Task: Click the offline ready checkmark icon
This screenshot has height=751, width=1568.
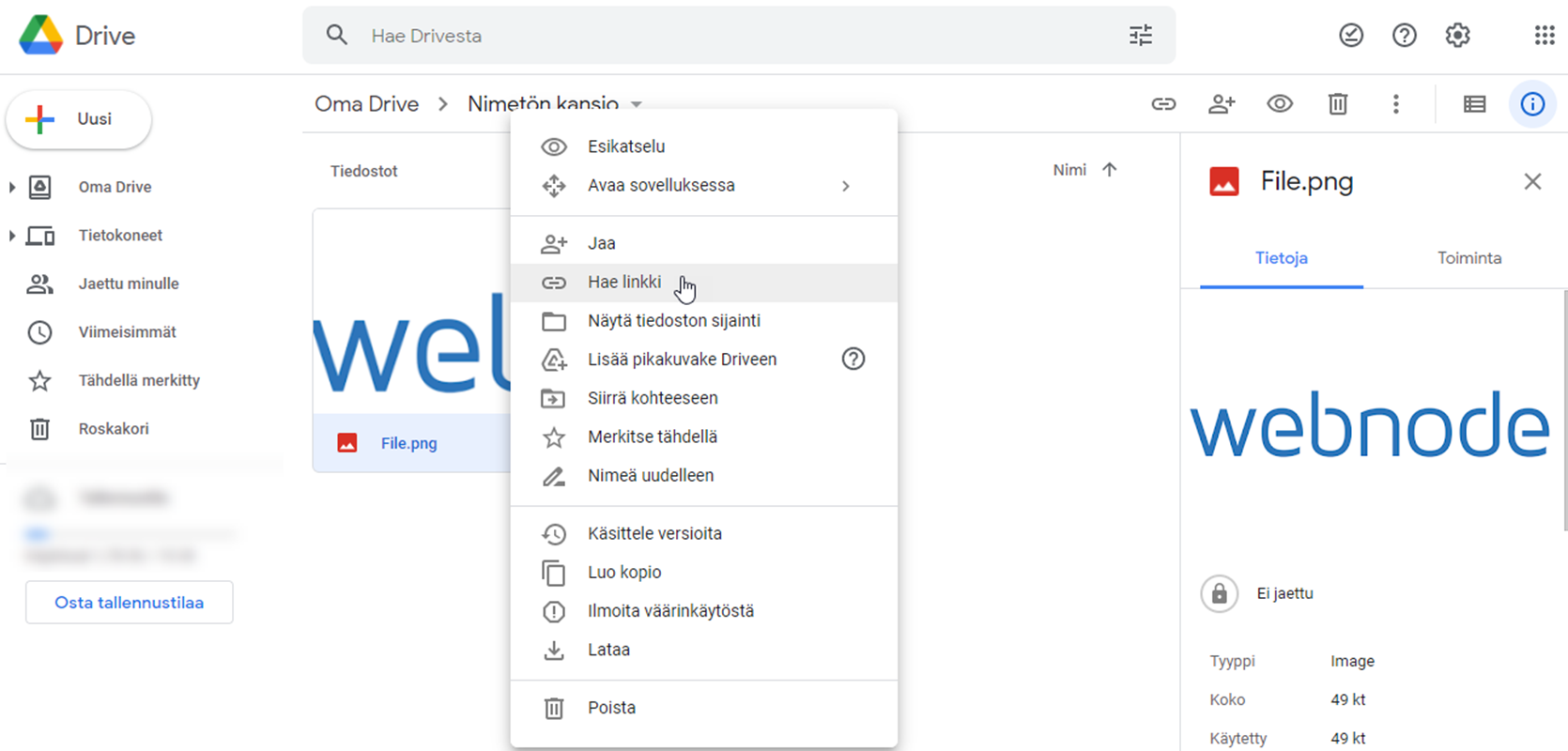Action: tap(1350, 36)
